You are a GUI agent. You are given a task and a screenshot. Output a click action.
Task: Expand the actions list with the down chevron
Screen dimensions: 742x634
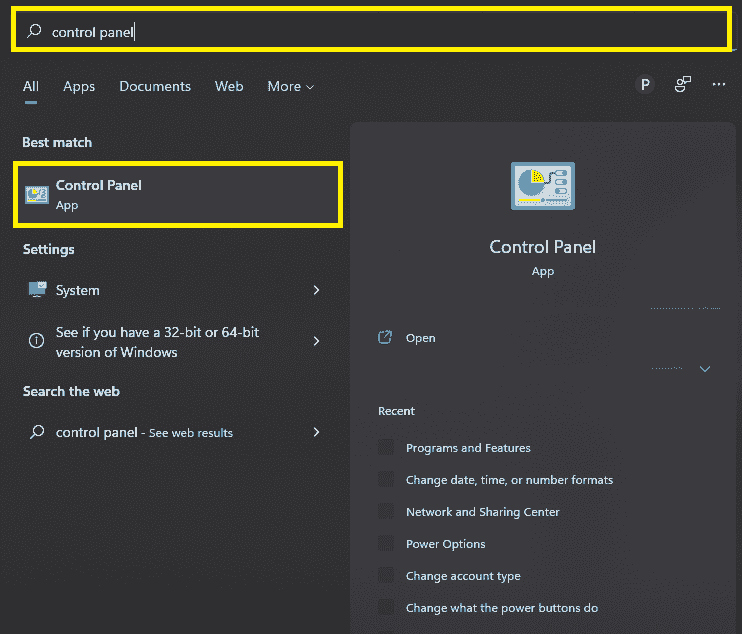704,369
